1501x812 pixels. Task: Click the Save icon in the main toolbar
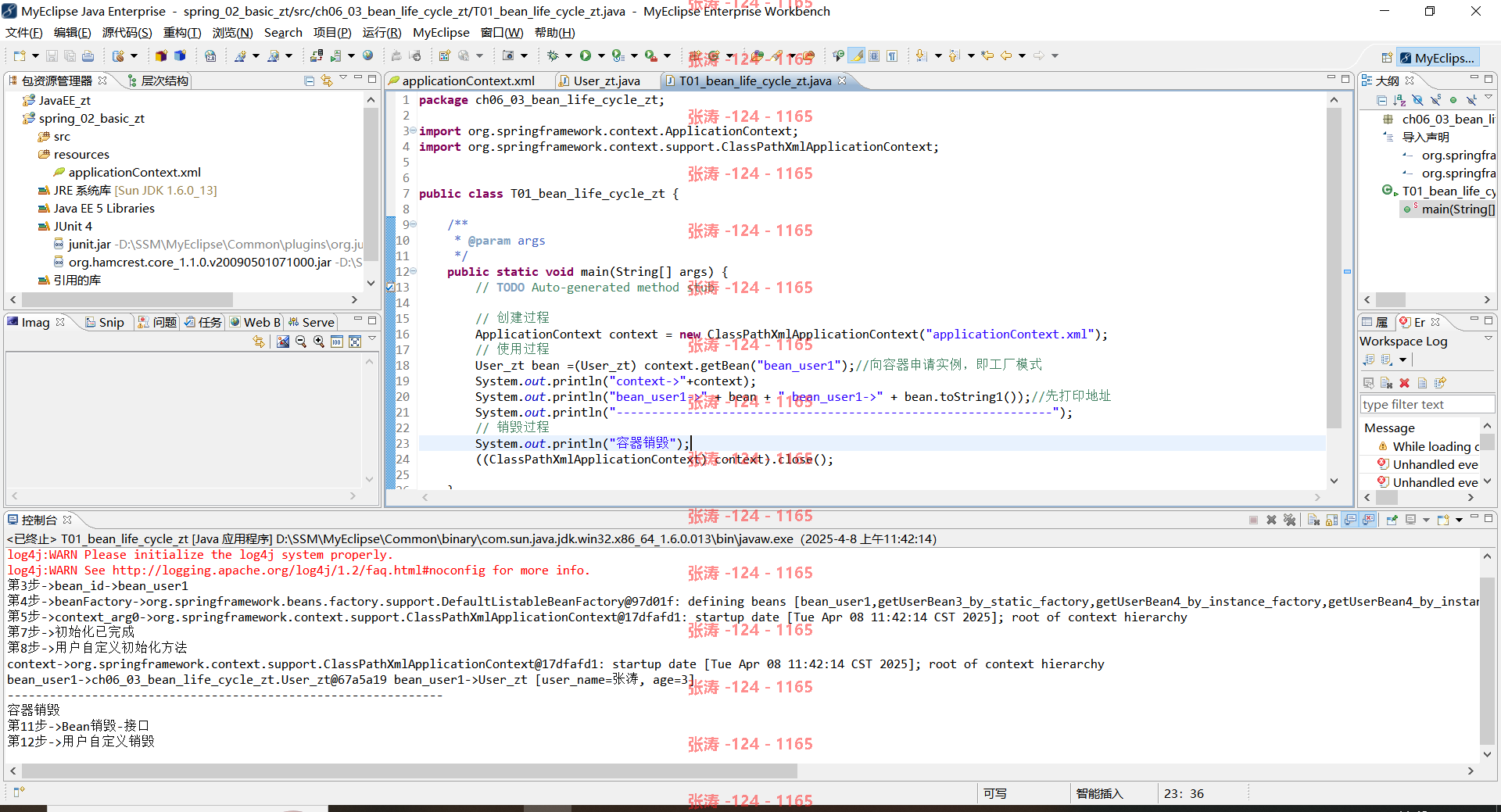coord(52,55)
